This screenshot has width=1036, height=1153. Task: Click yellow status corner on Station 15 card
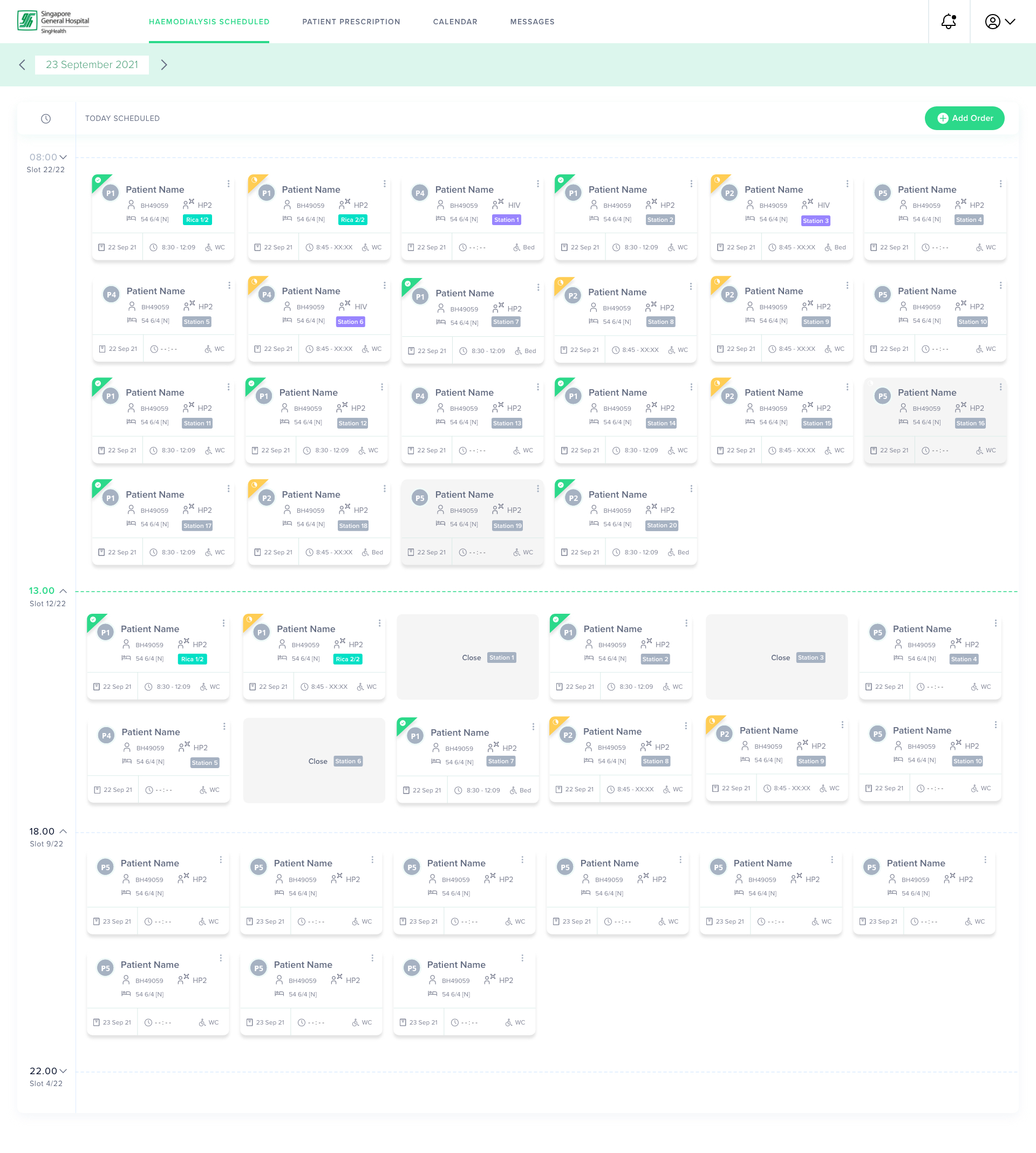click(x=718, y=385)
